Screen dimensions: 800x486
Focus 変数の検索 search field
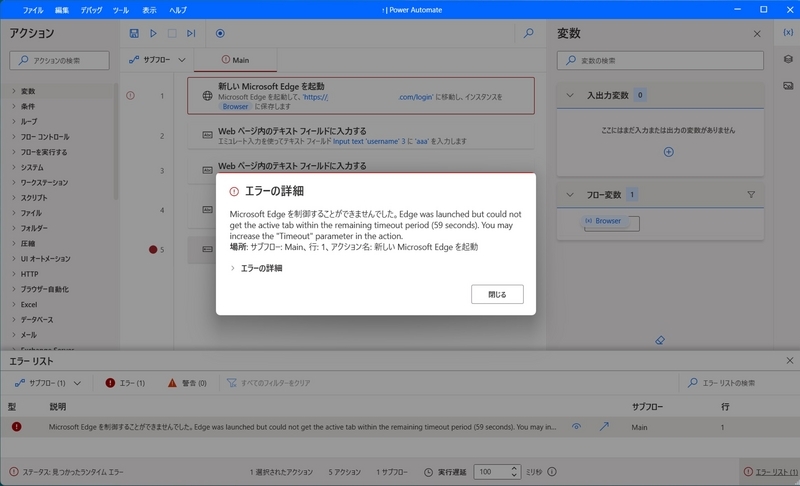[x=660, y=60]
